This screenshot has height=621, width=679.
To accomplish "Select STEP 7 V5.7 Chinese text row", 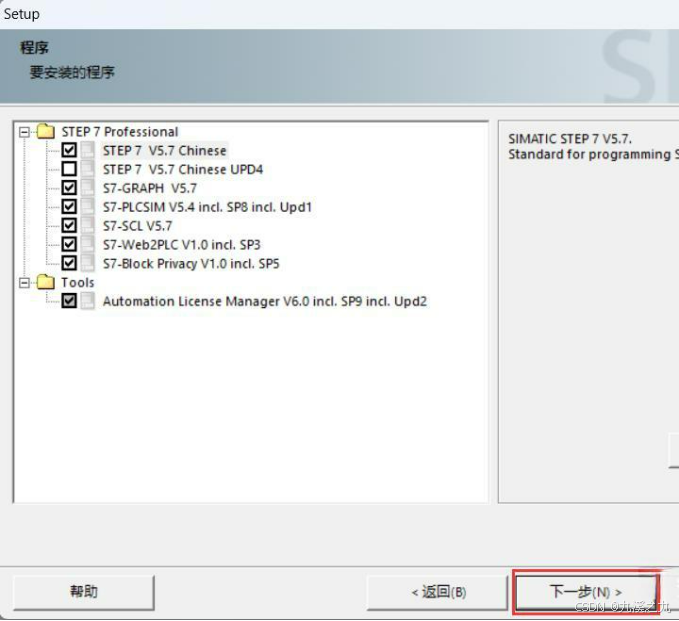I will pos(165,151).
